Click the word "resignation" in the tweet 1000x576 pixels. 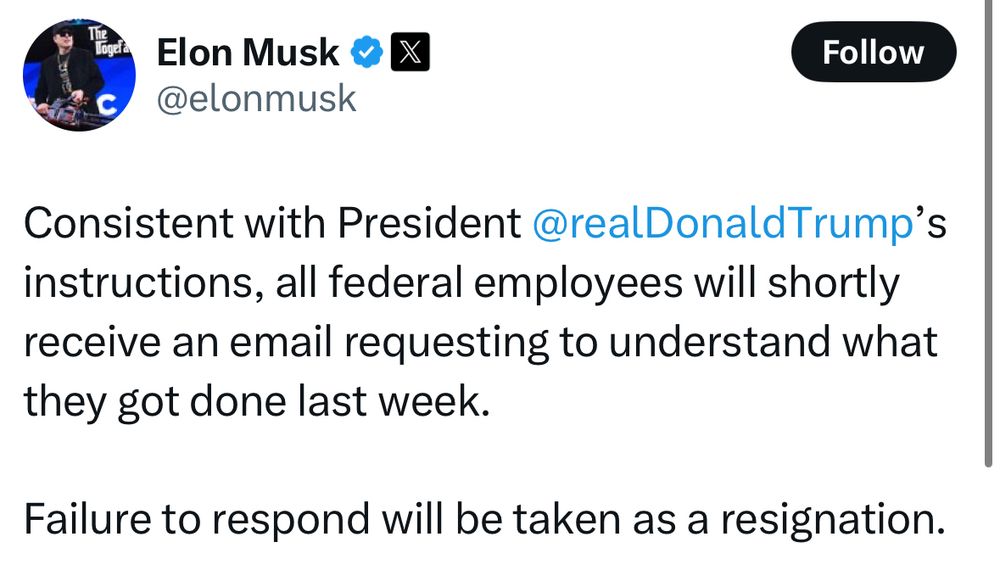coord(821,520)
